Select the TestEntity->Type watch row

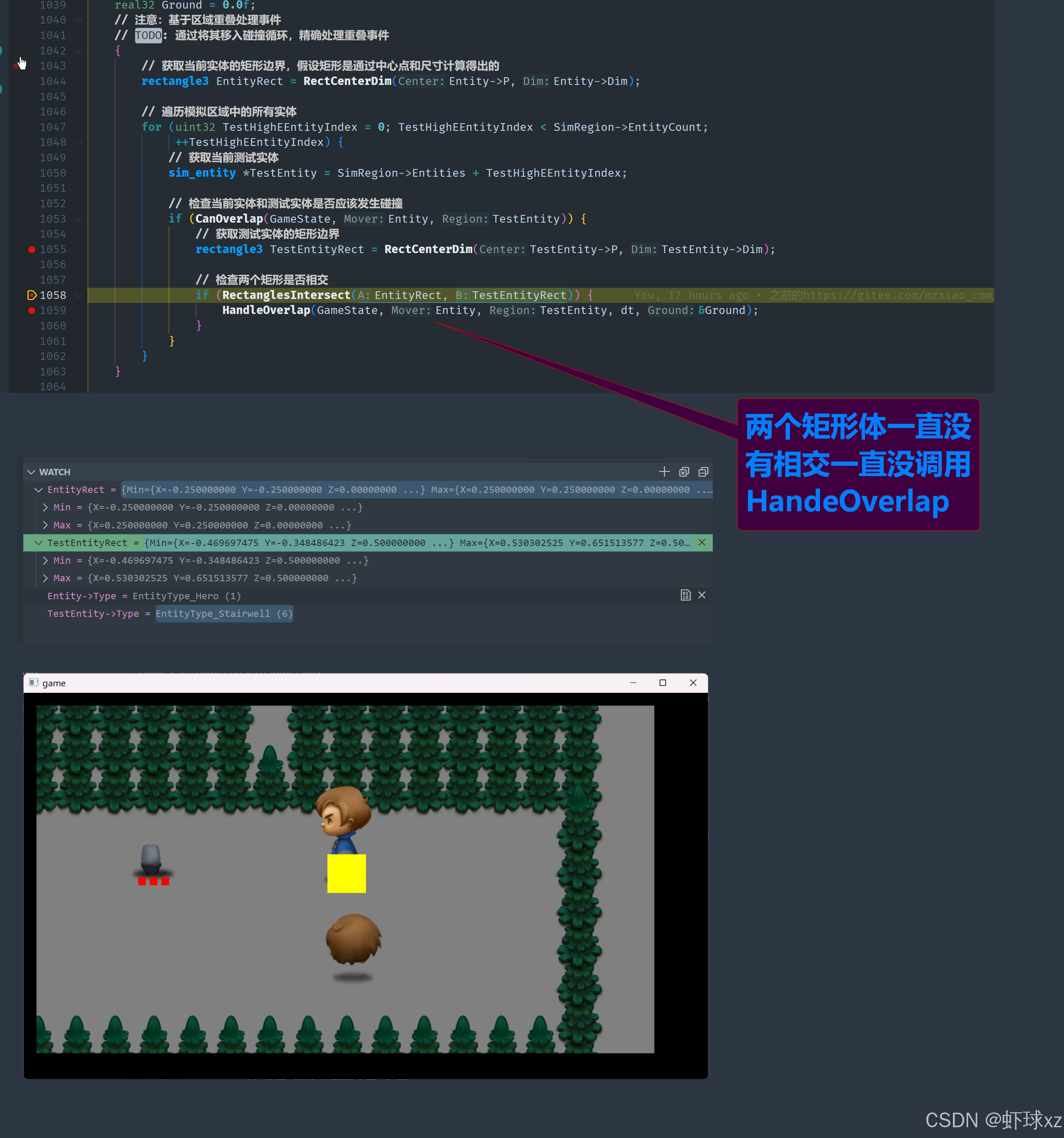click(x=368, y=614)
